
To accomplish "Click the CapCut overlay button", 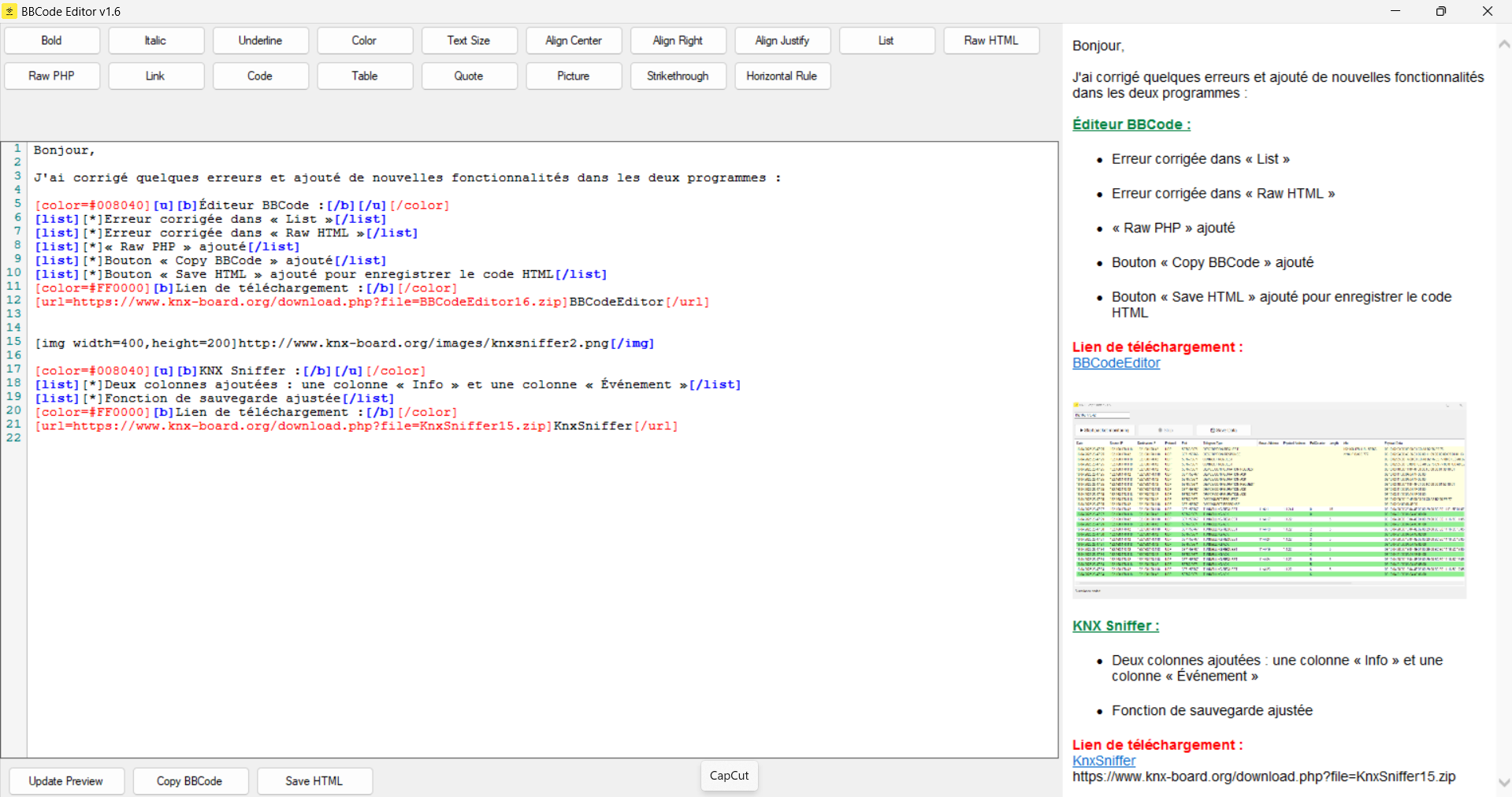I will pos(730,776).
